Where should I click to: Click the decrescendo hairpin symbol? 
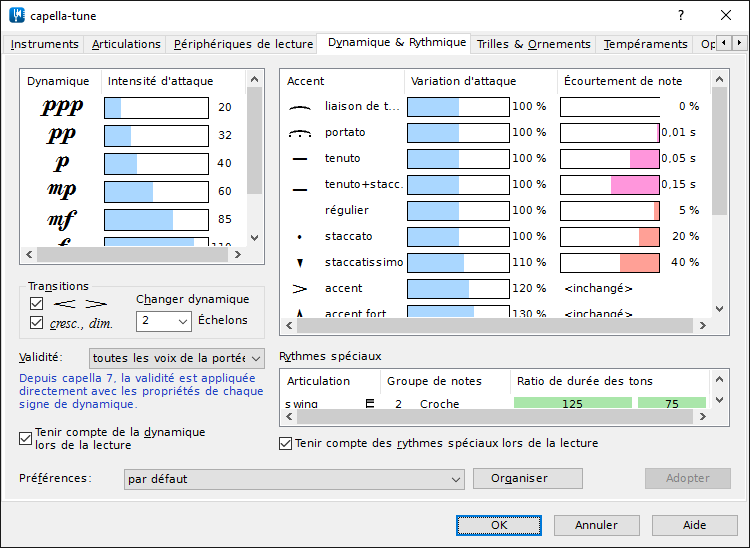coord(96,304)
